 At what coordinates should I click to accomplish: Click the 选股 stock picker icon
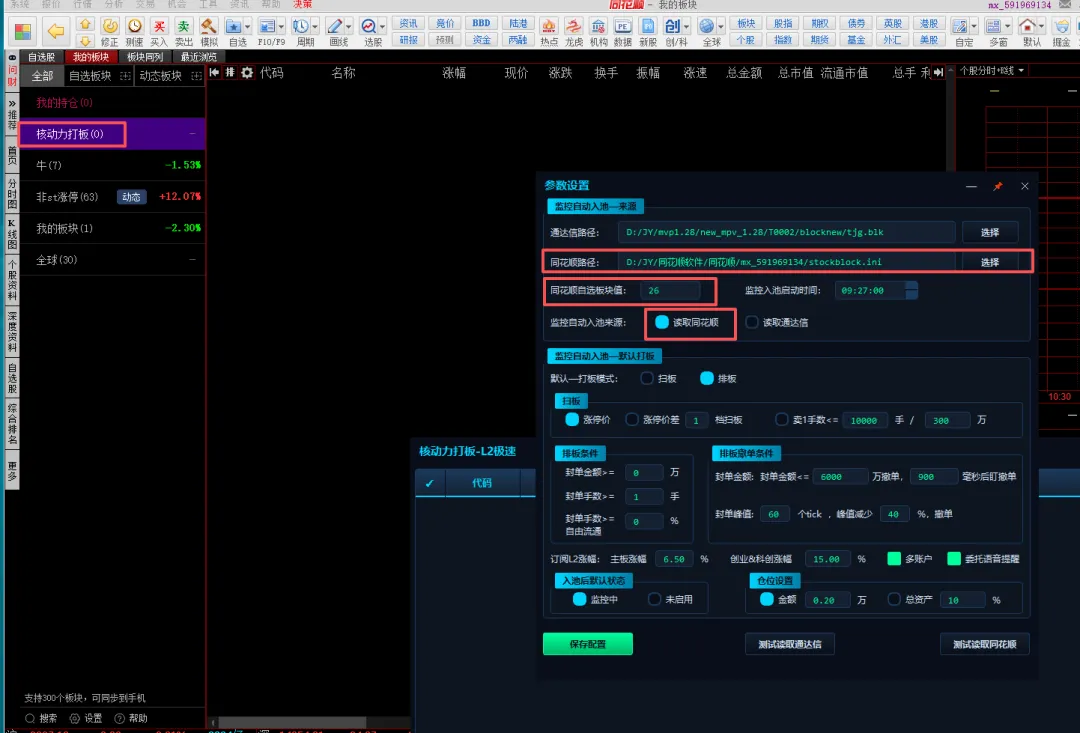click(x=368, y=27)
